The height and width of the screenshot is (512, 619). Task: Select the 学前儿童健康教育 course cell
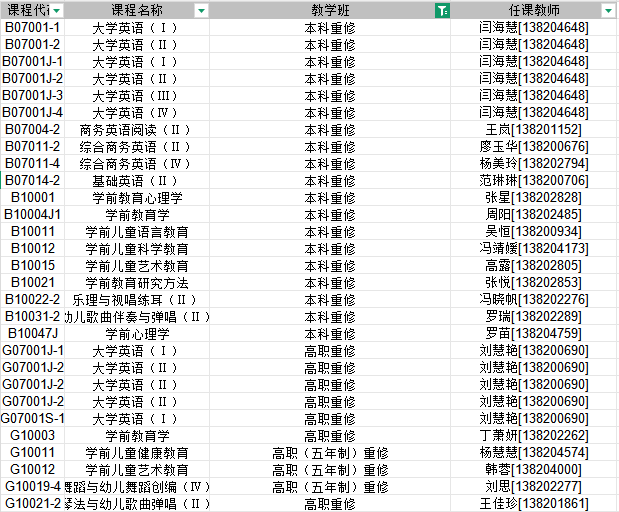coord(136,453)
